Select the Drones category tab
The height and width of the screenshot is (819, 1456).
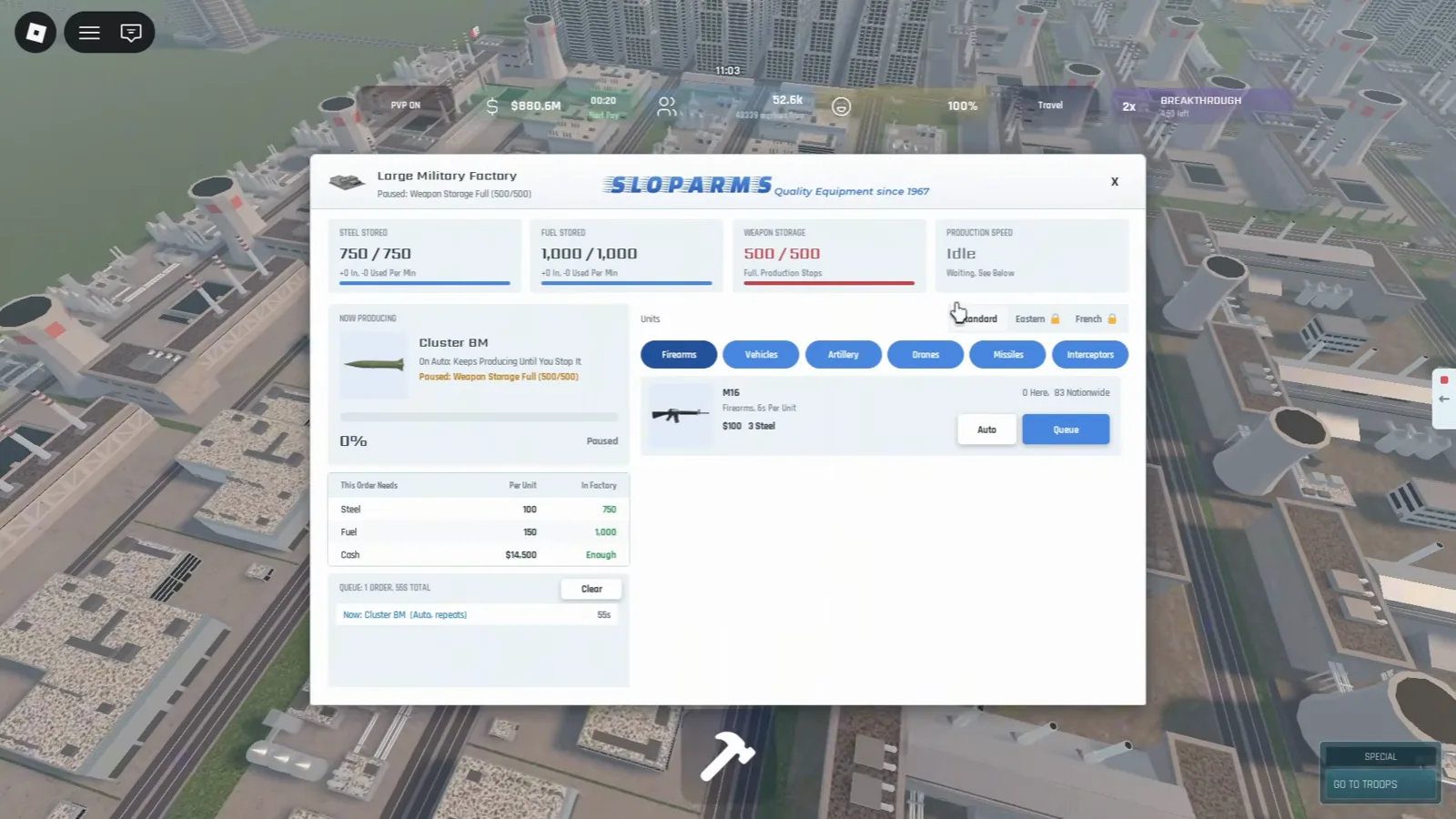click(925, 355)
